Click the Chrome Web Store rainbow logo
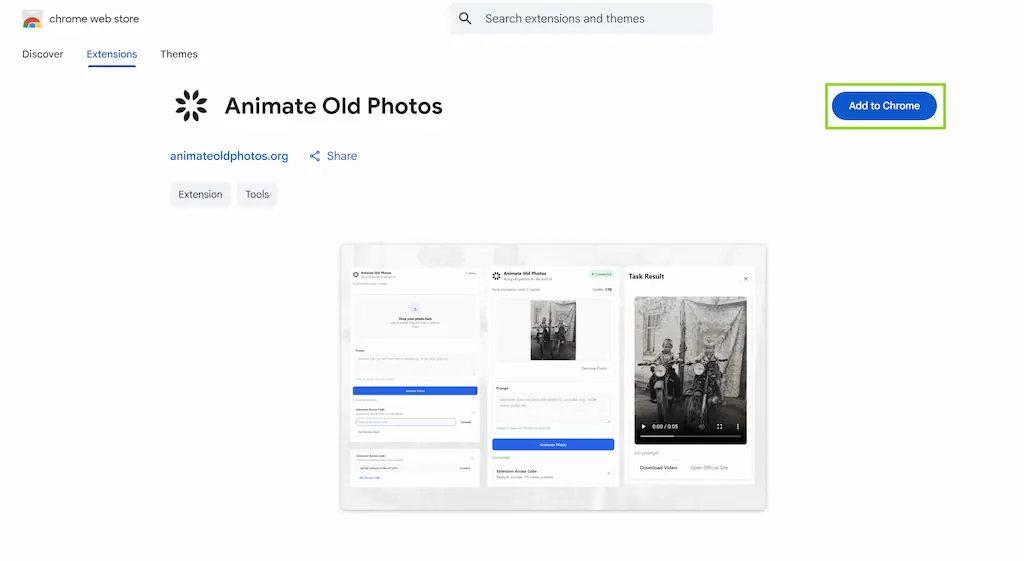Viewport: 1024px width, 561px height. pos(32,19)
